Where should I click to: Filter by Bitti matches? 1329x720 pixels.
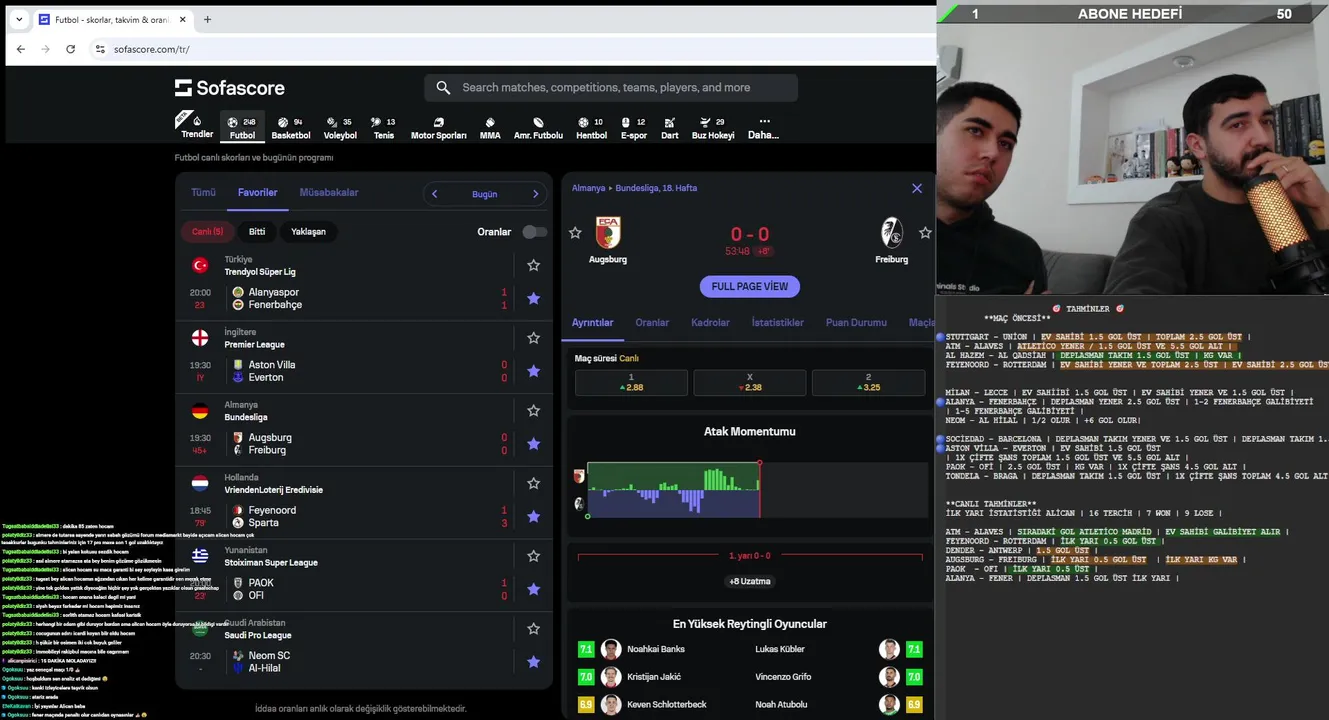(x=257, y=231)
